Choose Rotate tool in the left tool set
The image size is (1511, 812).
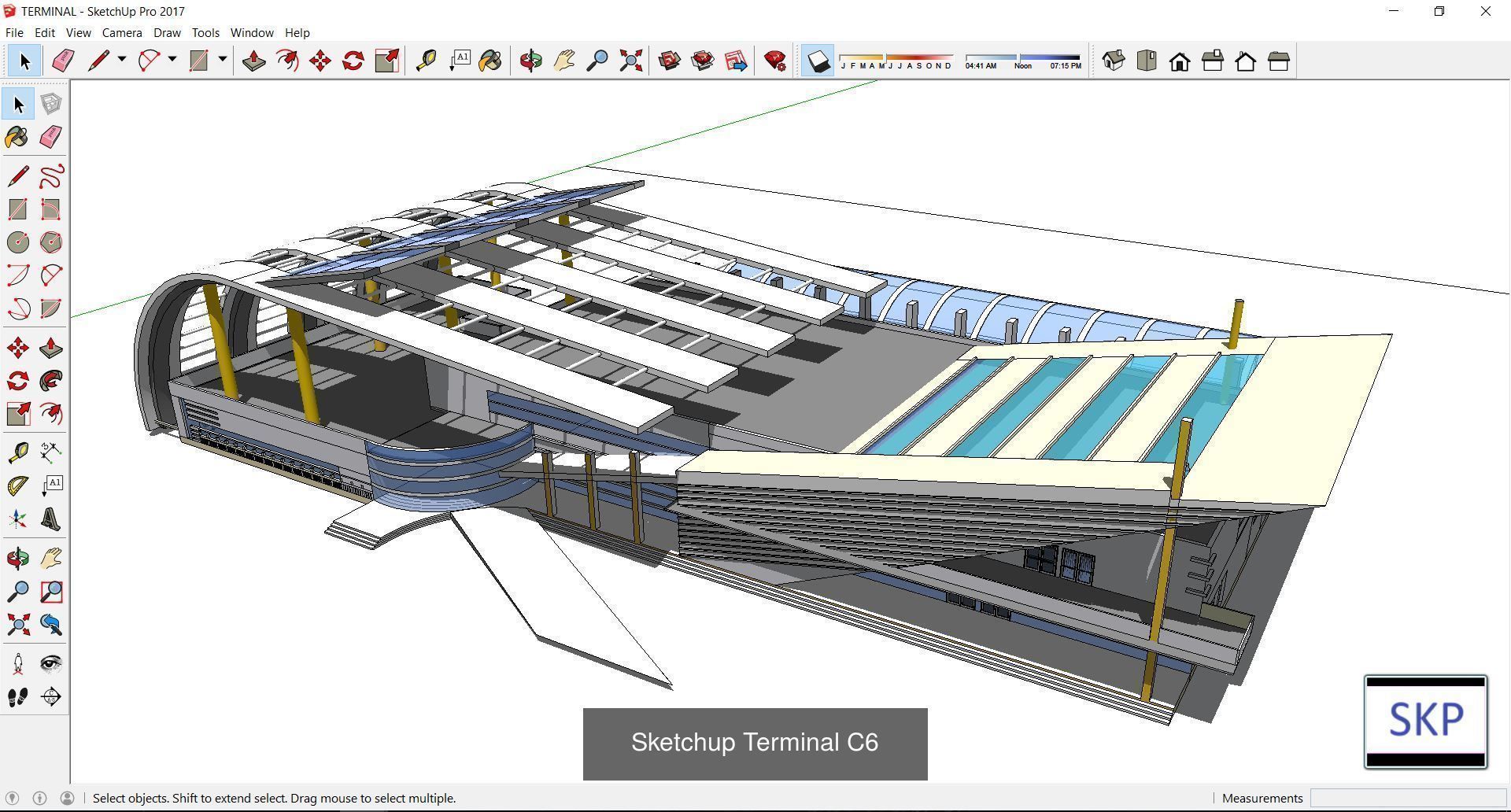[18, 381]
